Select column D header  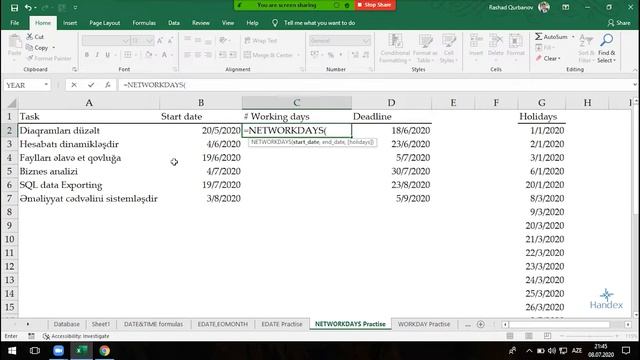click(x=391, y=103)
